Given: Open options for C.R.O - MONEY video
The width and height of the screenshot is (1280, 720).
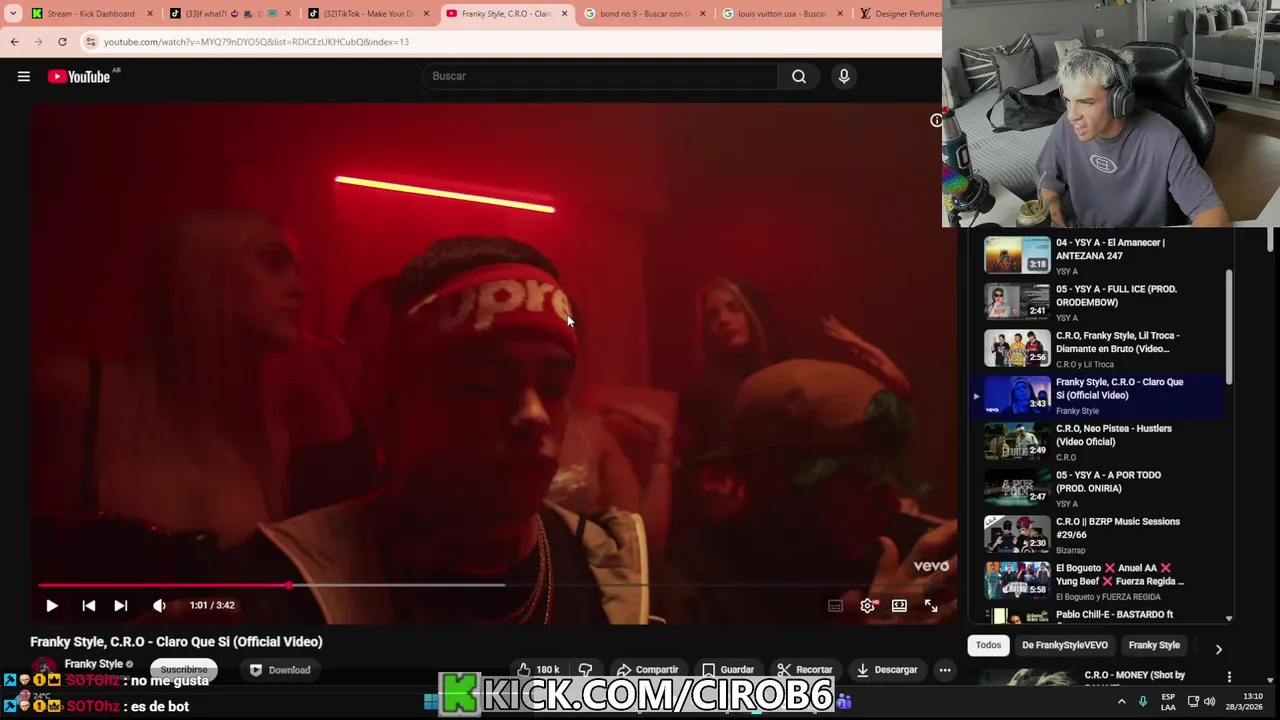Looking at the screenshot, I should [1229, 677].
